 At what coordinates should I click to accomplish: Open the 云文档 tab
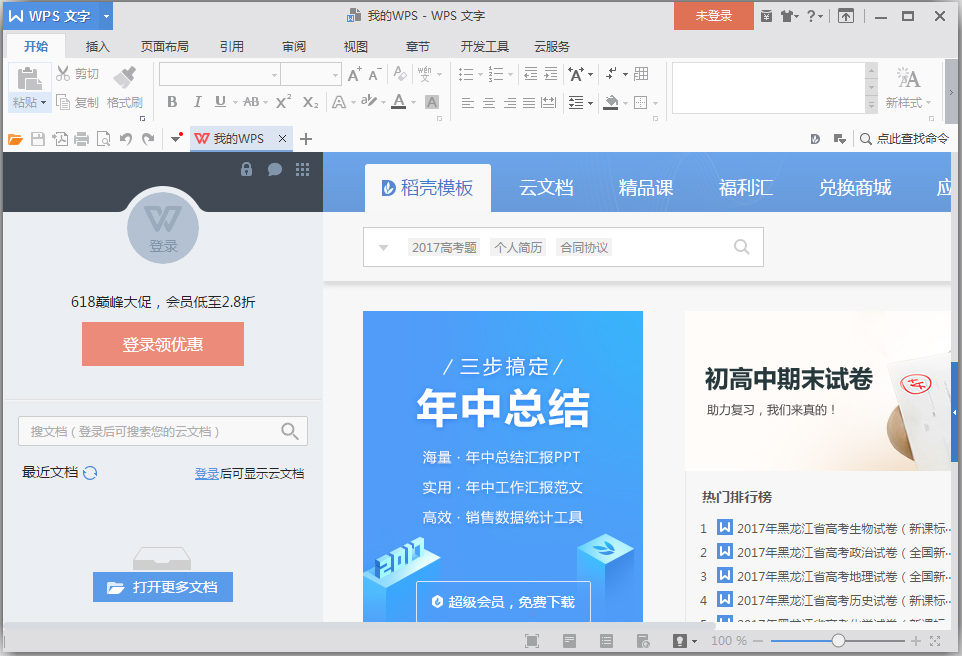click(x=546, y=188)
